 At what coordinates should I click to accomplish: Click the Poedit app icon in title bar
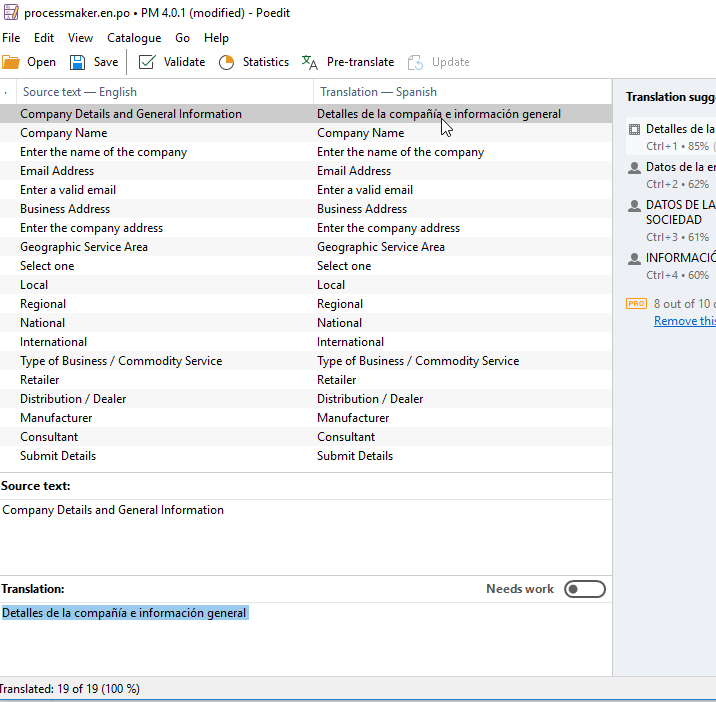pos(11,13)
